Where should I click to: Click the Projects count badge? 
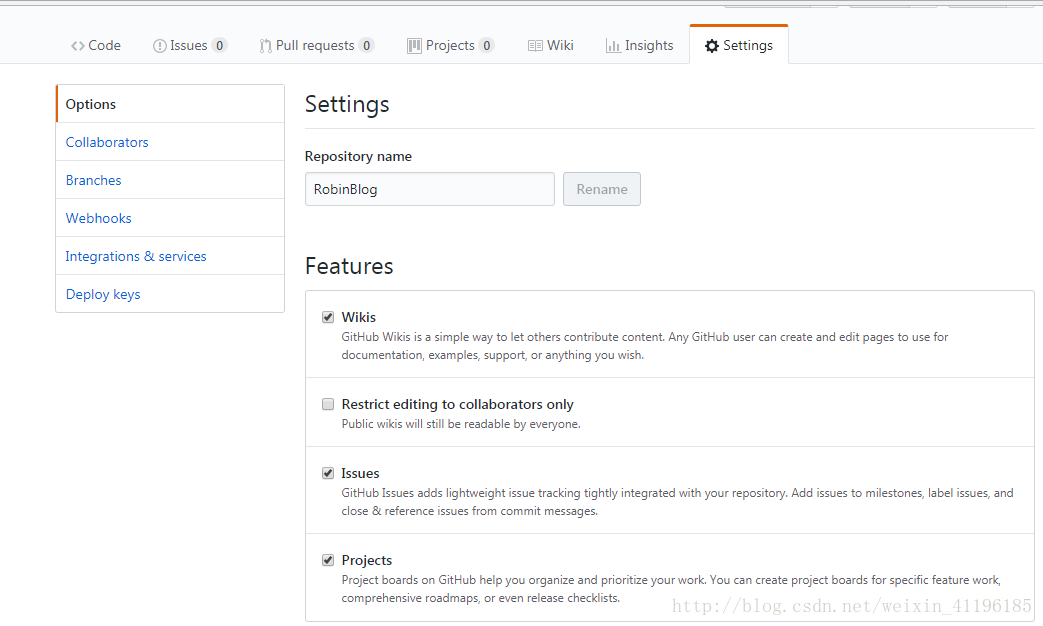(x=487, y=45)
